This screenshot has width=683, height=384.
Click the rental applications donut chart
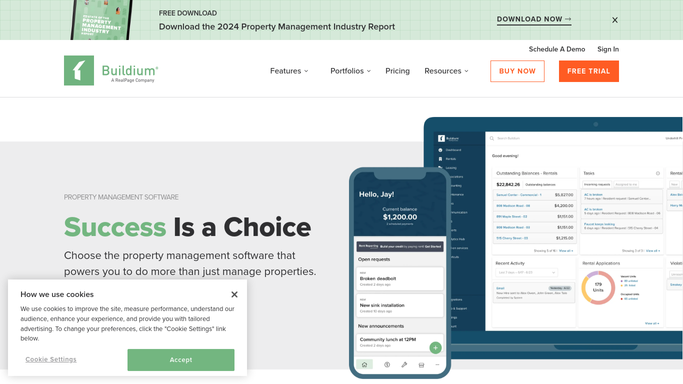tap(598, 288)
